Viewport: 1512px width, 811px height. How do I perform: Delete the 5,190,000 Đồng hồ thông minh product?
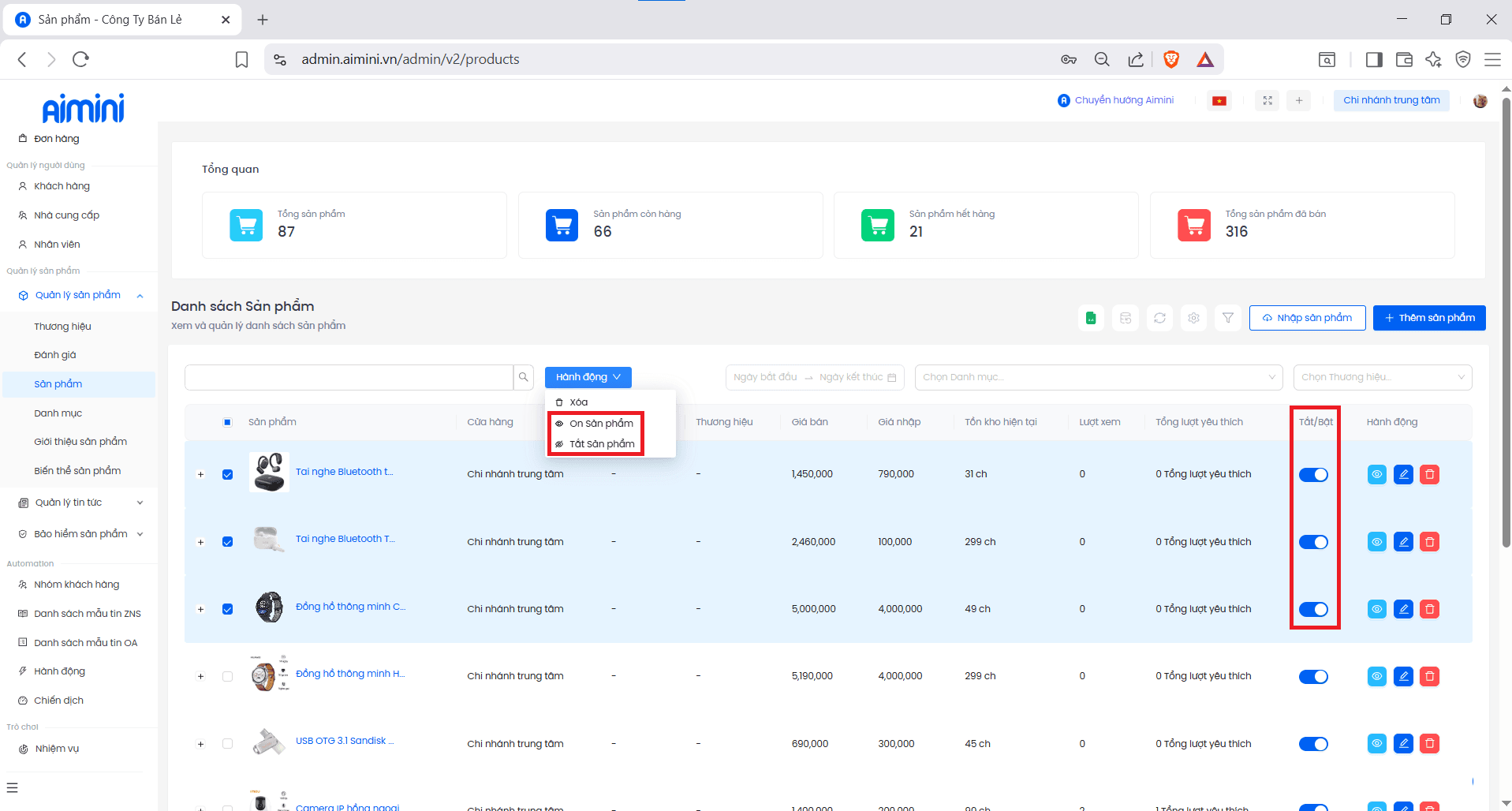tap(1429, 676)
